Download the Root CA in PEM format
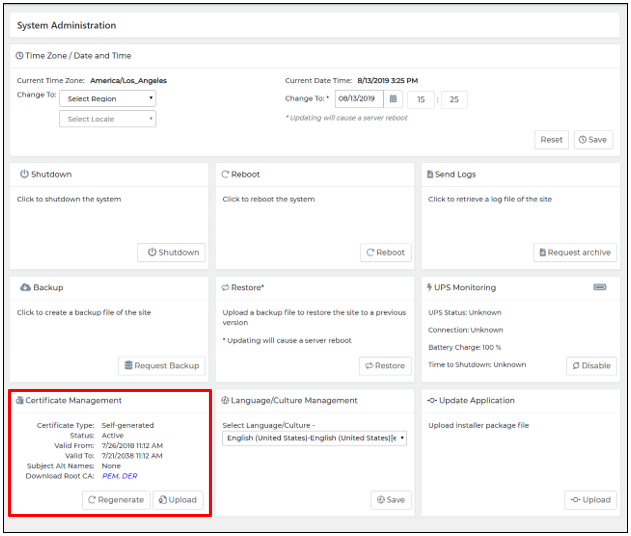This screenshot has height=536, width=631. 110,476
